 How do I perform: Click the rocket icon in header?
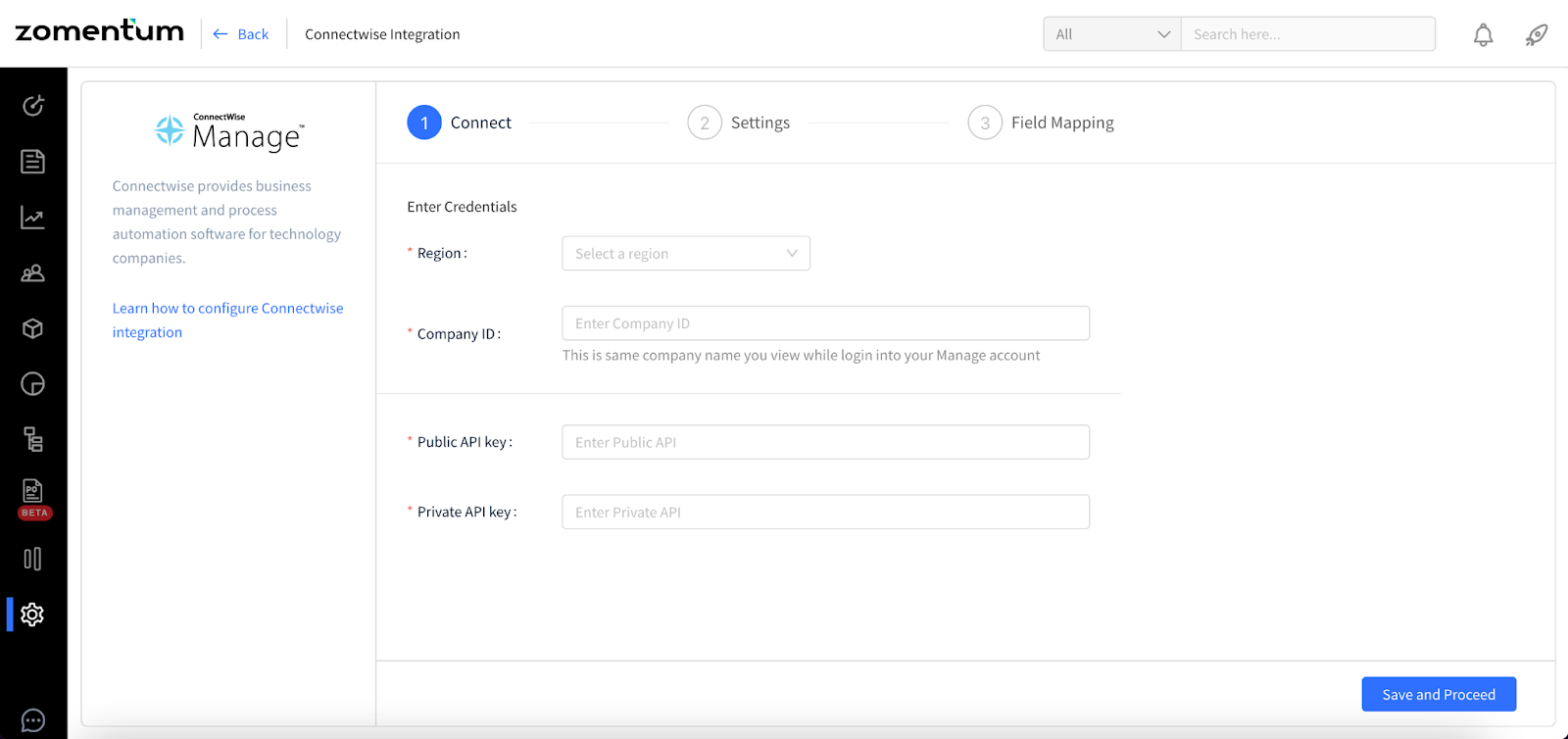click(x=1537, y=35)
